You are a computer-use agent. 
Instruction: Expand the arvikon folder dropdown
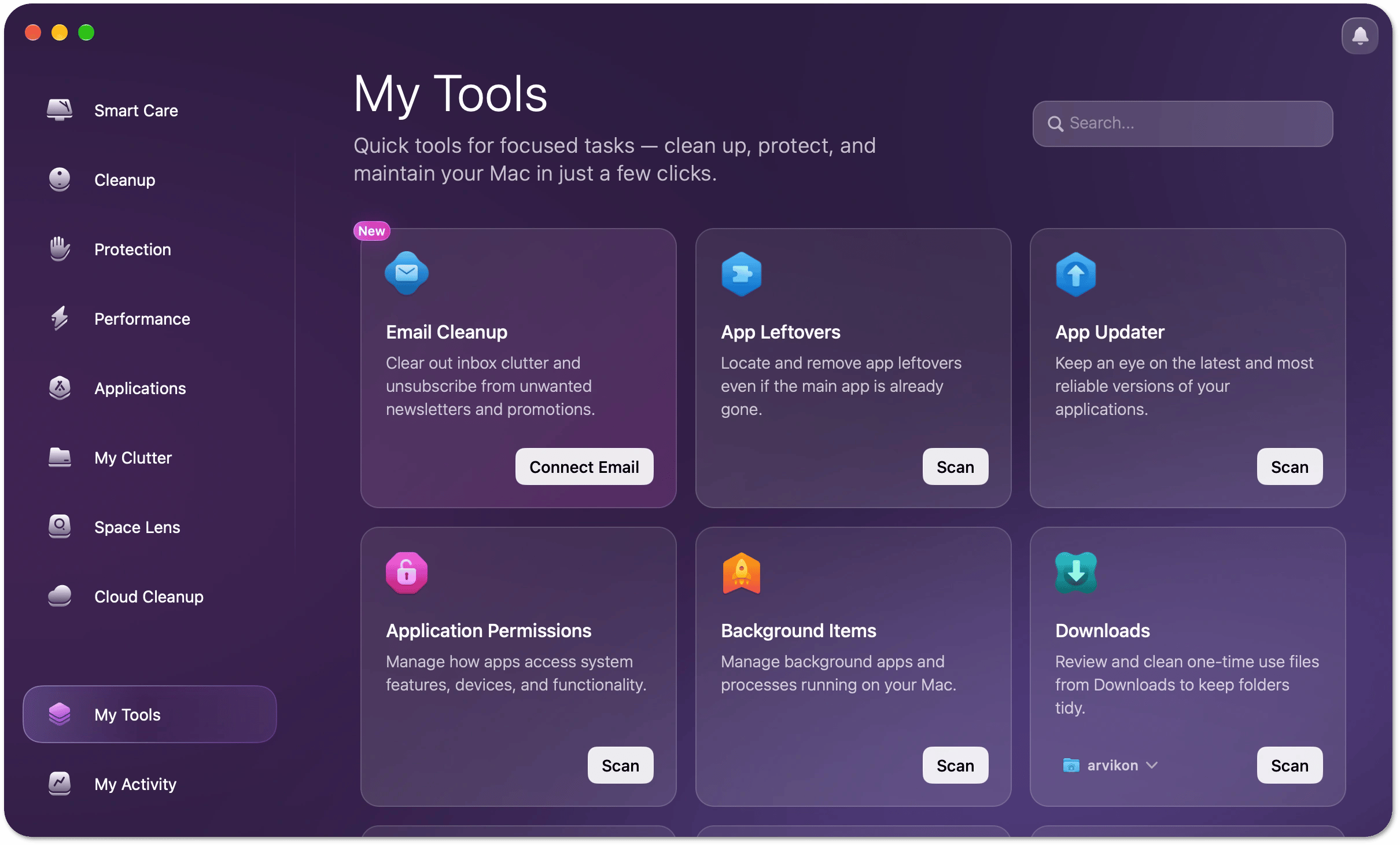[1110, 765]
